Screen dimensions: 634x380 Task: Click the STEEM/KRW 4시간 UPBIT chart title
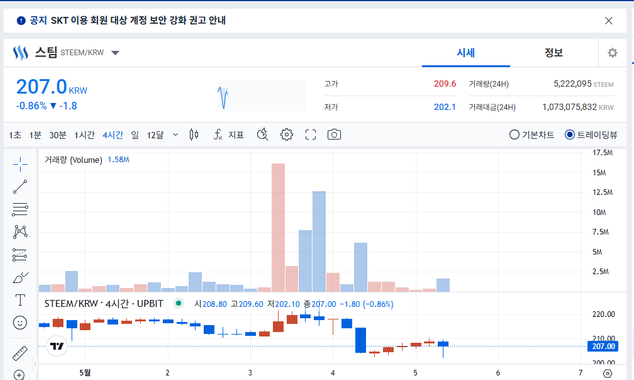(104, 304)
